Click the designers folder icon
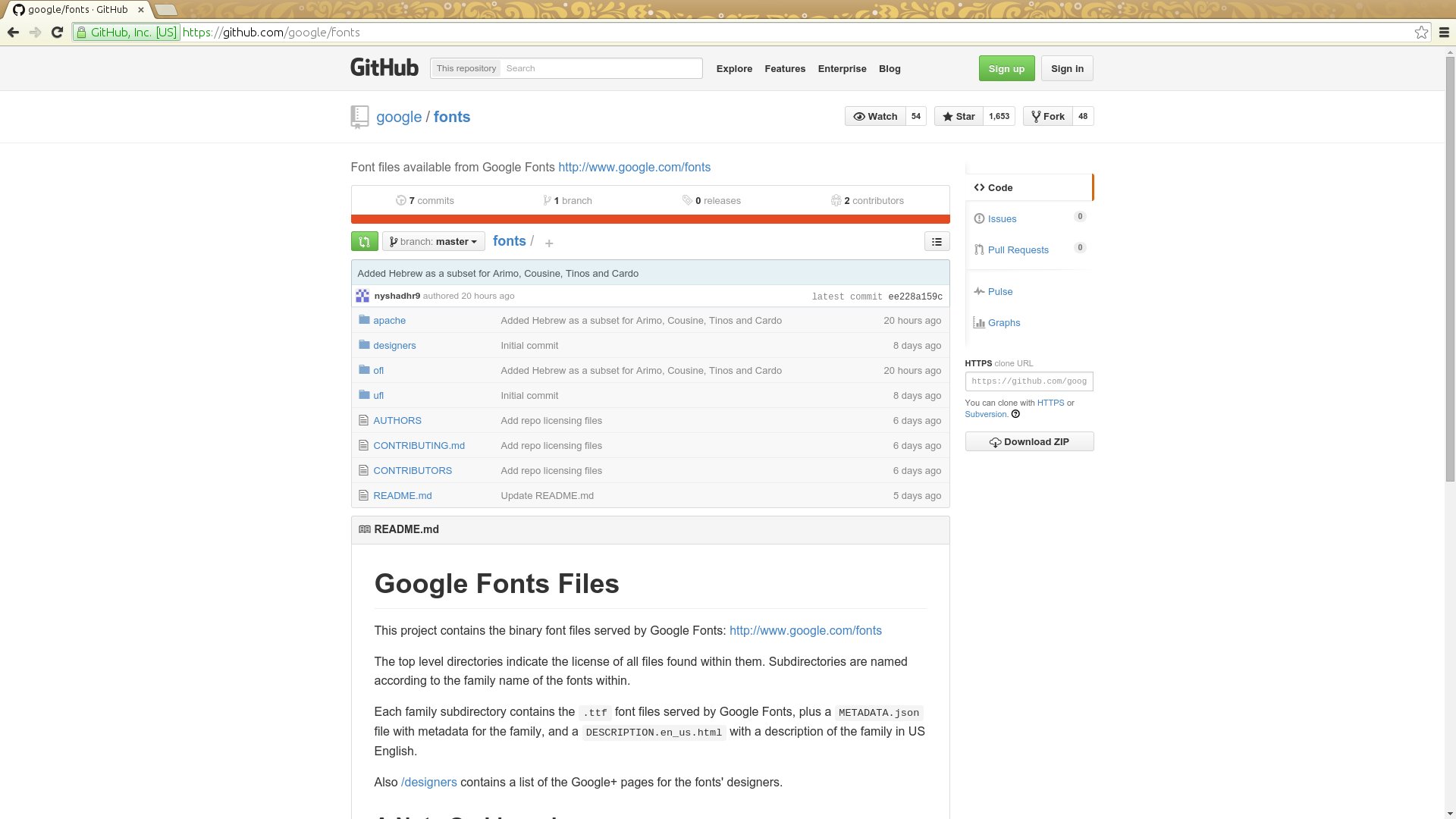The height and width of the screenshot is (819, 1456). [364, 345]
